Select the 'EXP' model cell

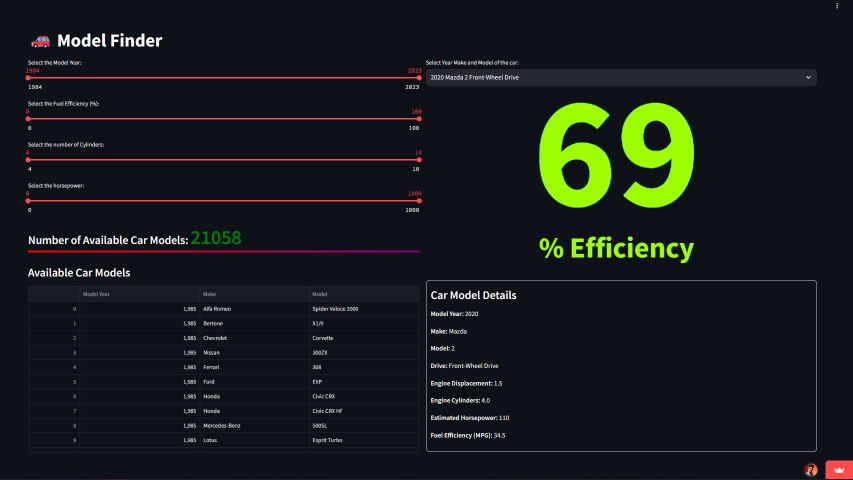point(363,382)
